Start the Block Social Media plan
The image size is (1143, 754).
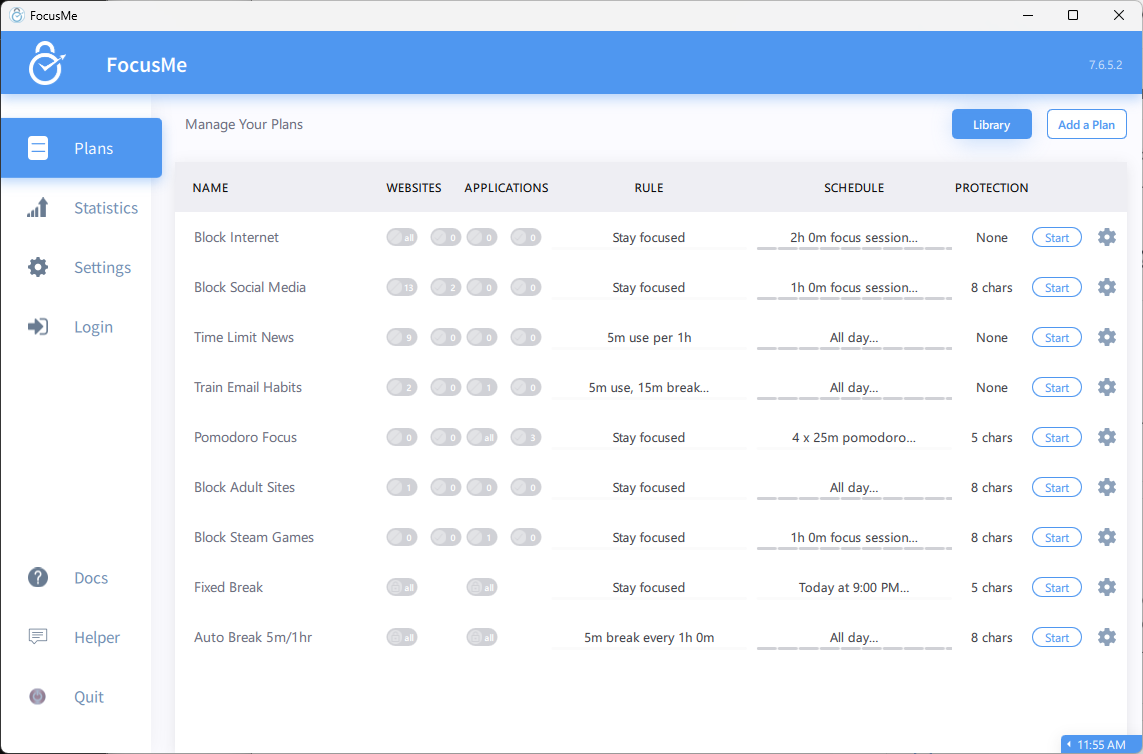(1056, 287)
